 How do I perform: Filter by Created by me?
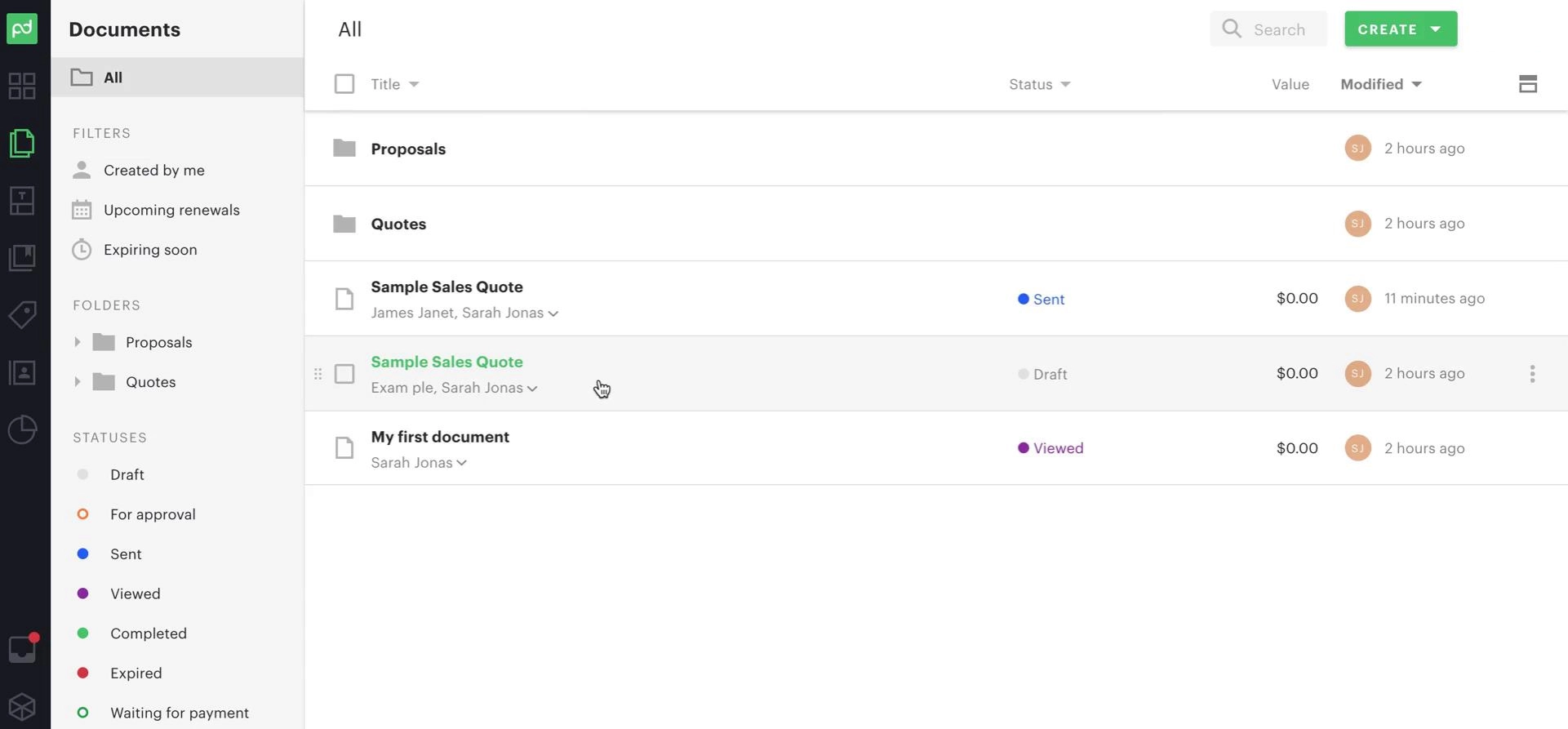154,170
